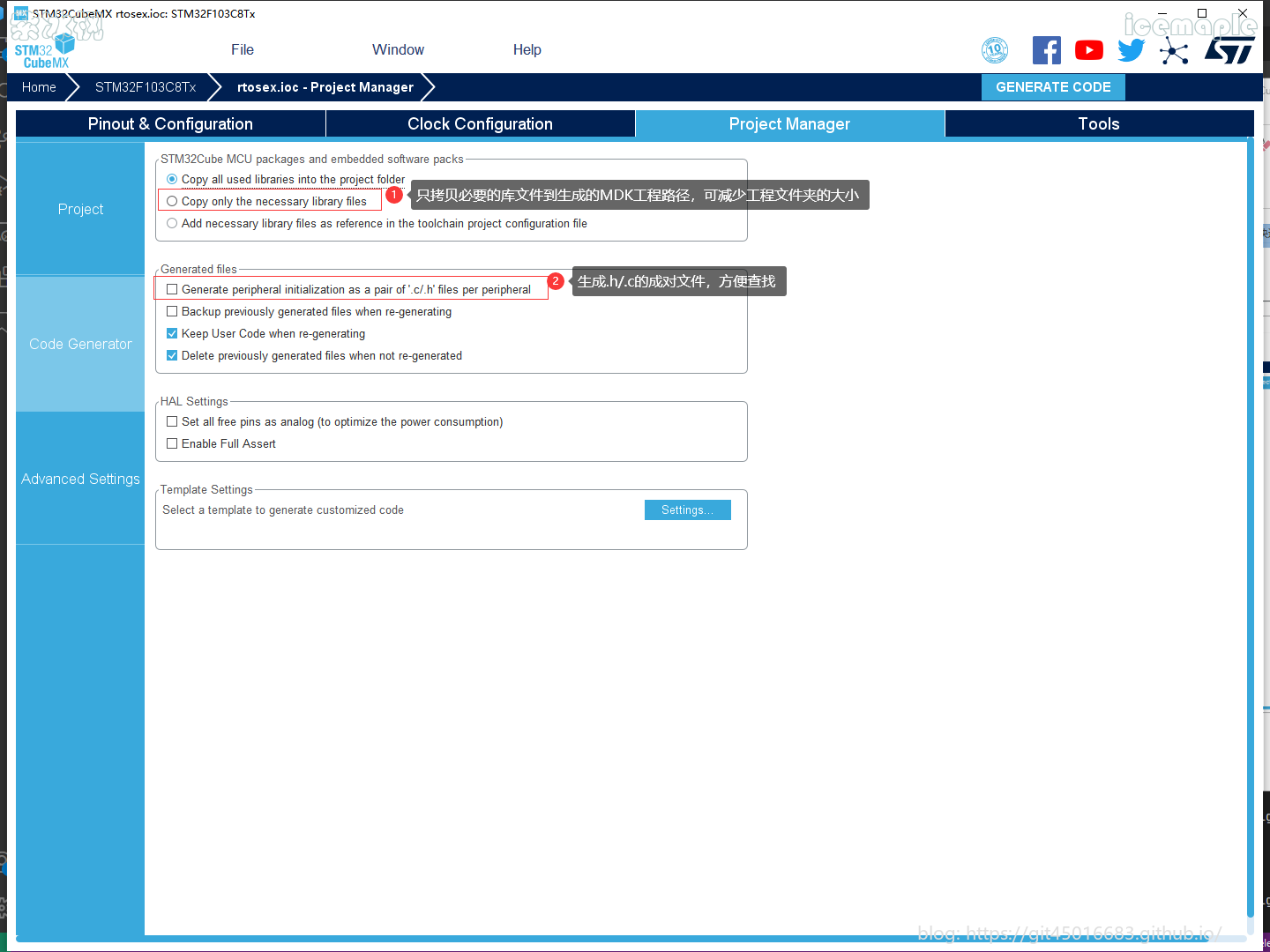Open the ST Twitter icon
The width and height of the screenshot is (1270, 952).
click(x=1132, y=50)
